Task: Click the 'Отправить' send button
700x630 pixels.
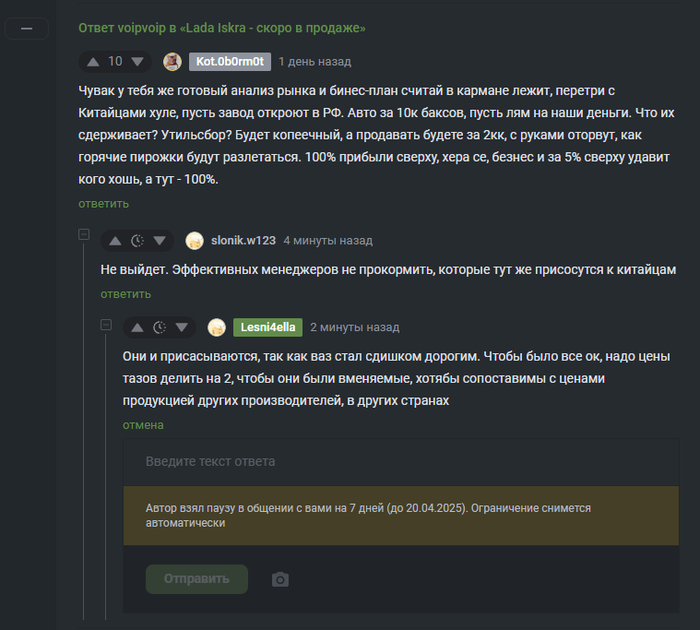Action: point(197,579)
